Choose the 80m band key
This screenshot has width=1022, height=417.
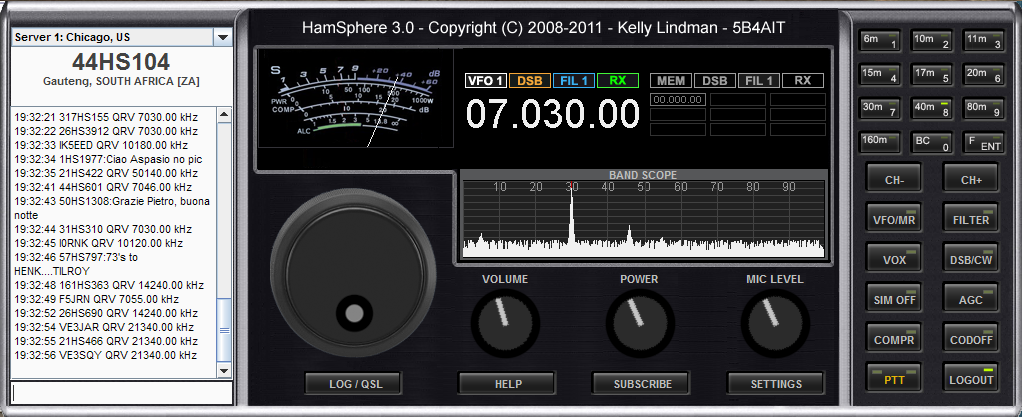(982, 108)
